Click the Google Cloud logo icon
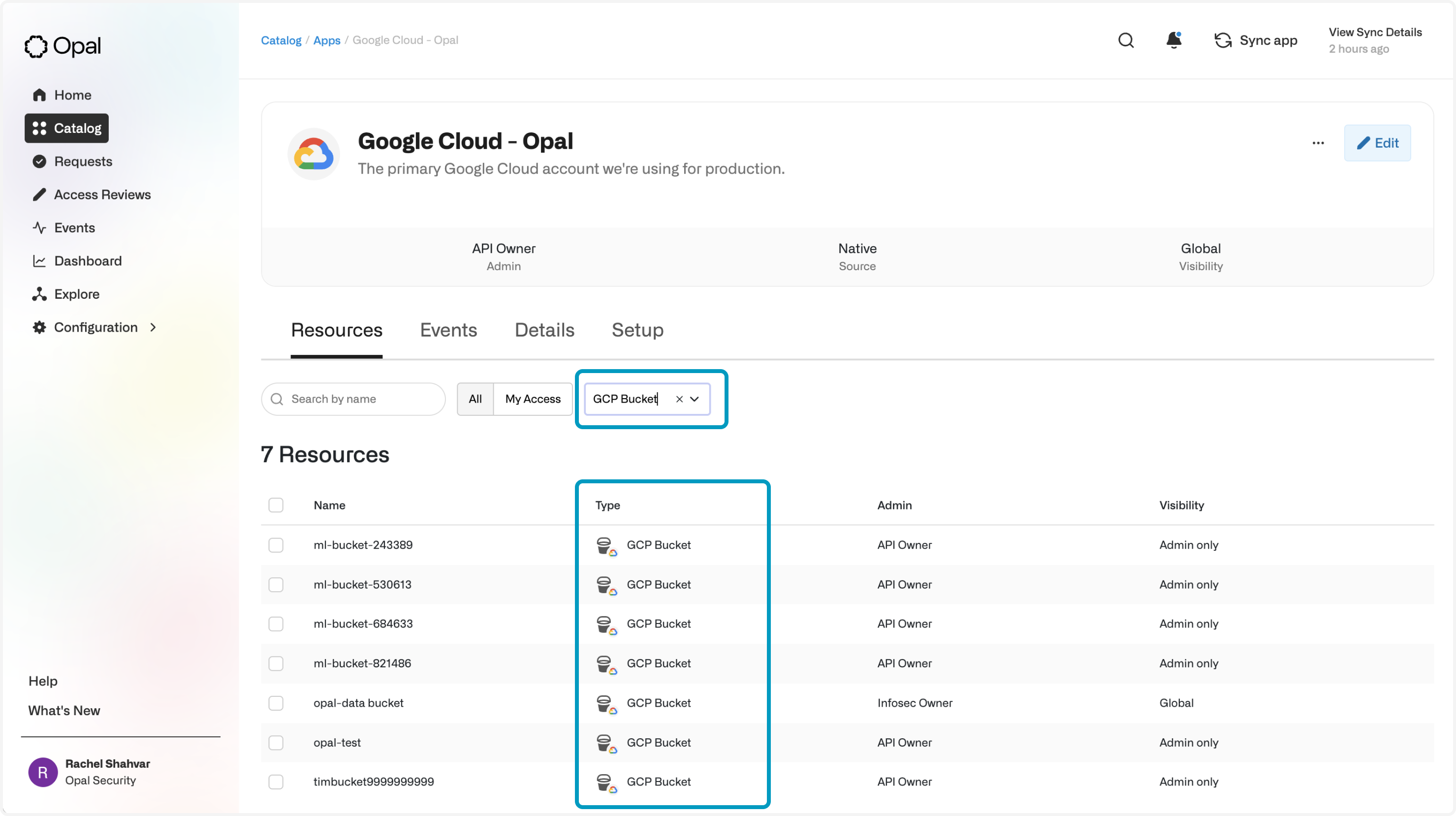Viewport: 1456px width, 816px height. click(314, 154)
